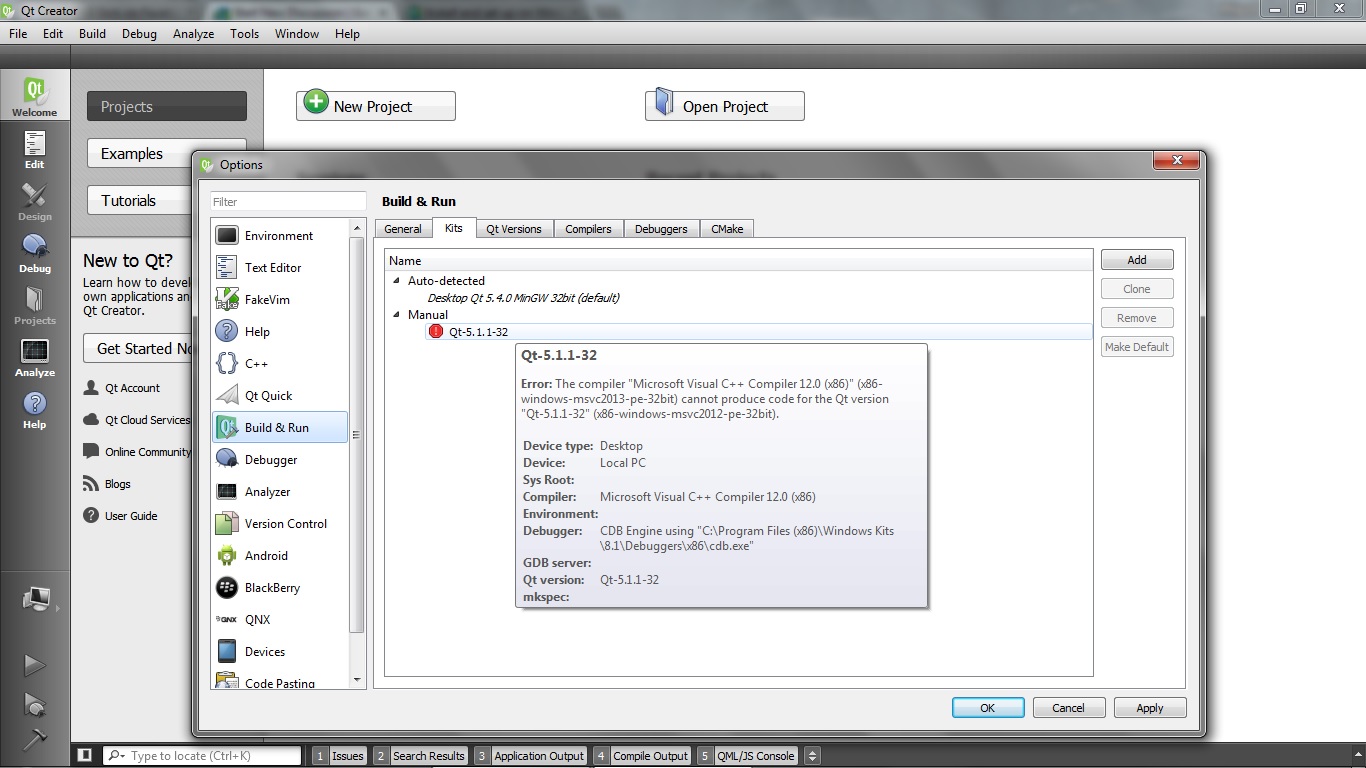Click the green Run button

point(35,665)
